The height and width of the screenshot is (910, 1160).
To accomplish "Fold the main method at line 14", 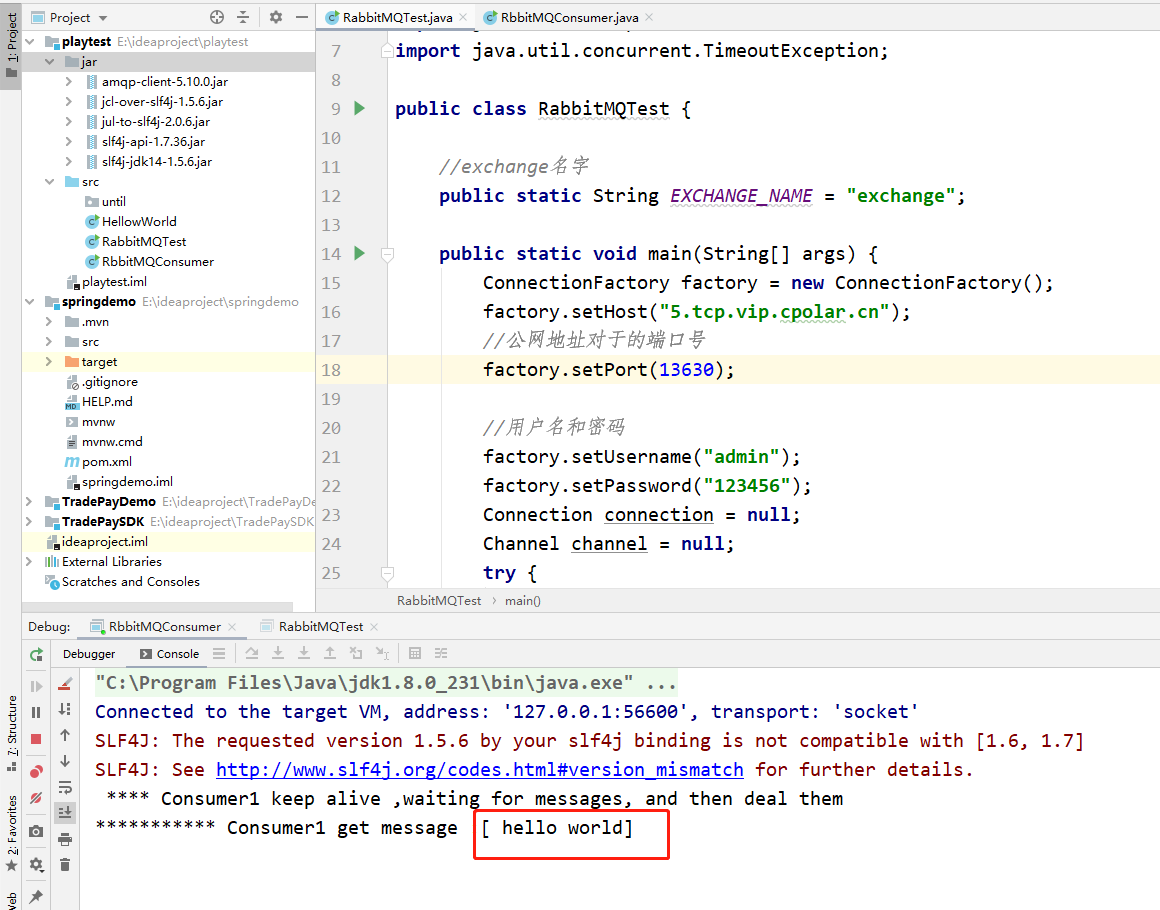I will [x=387, y=254].
